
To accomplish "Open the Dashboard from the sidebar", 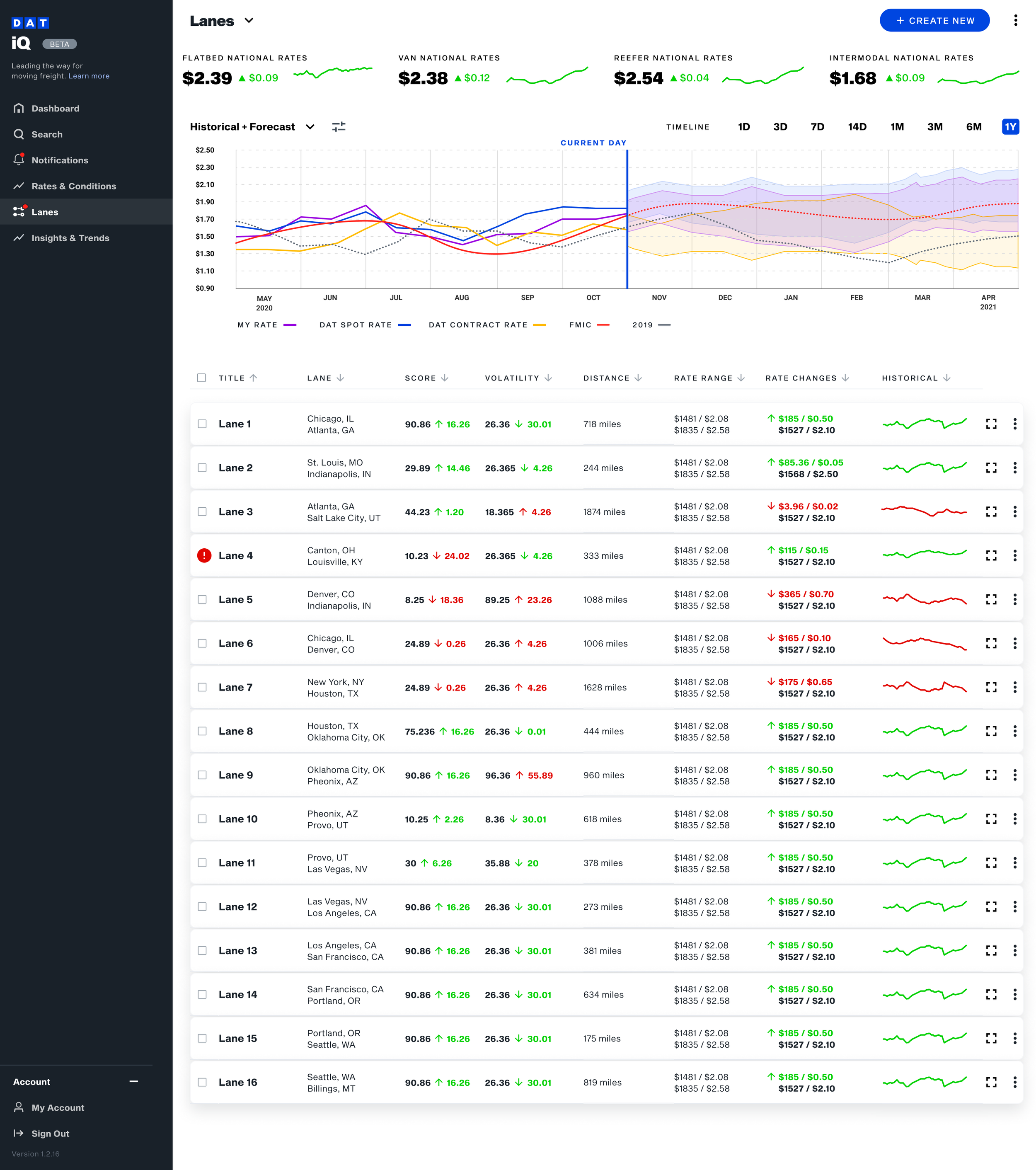I will pyautogui.click(x=55, y=108).
